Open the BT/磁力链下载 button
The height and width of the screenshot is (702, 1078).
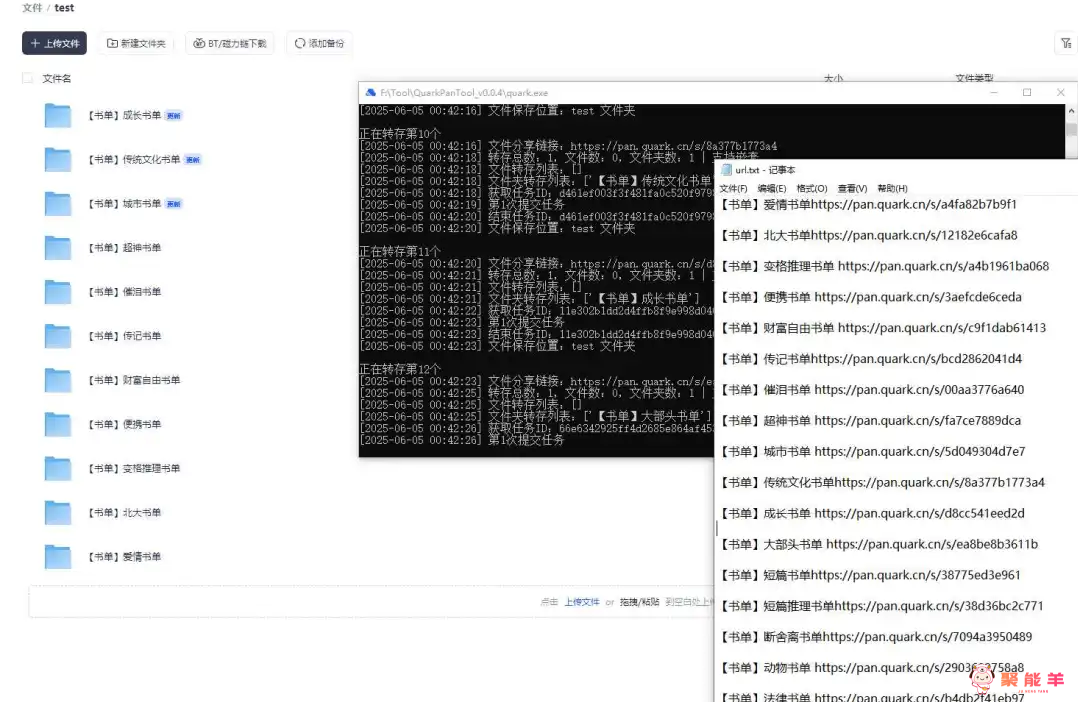[x=230, y=43]
